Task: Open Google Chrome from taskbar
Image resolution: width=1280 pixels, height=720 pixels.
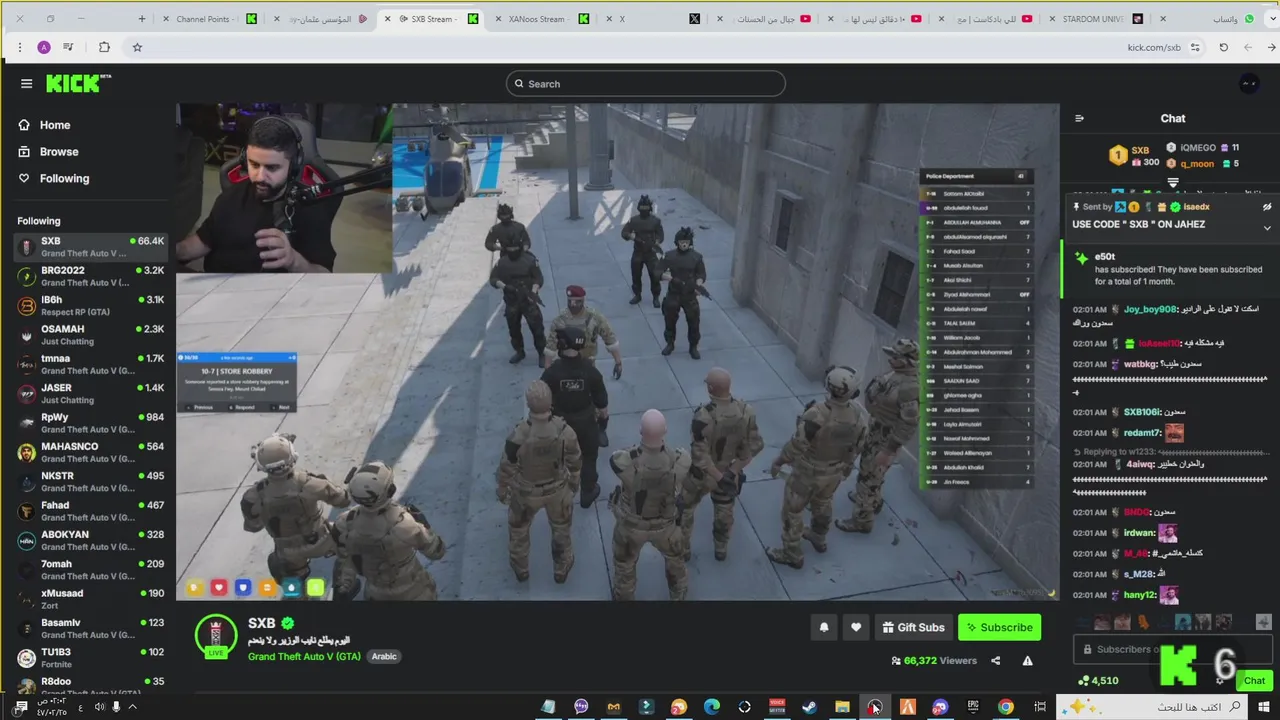Action: pyautogui.click(x=1006, y=707)
